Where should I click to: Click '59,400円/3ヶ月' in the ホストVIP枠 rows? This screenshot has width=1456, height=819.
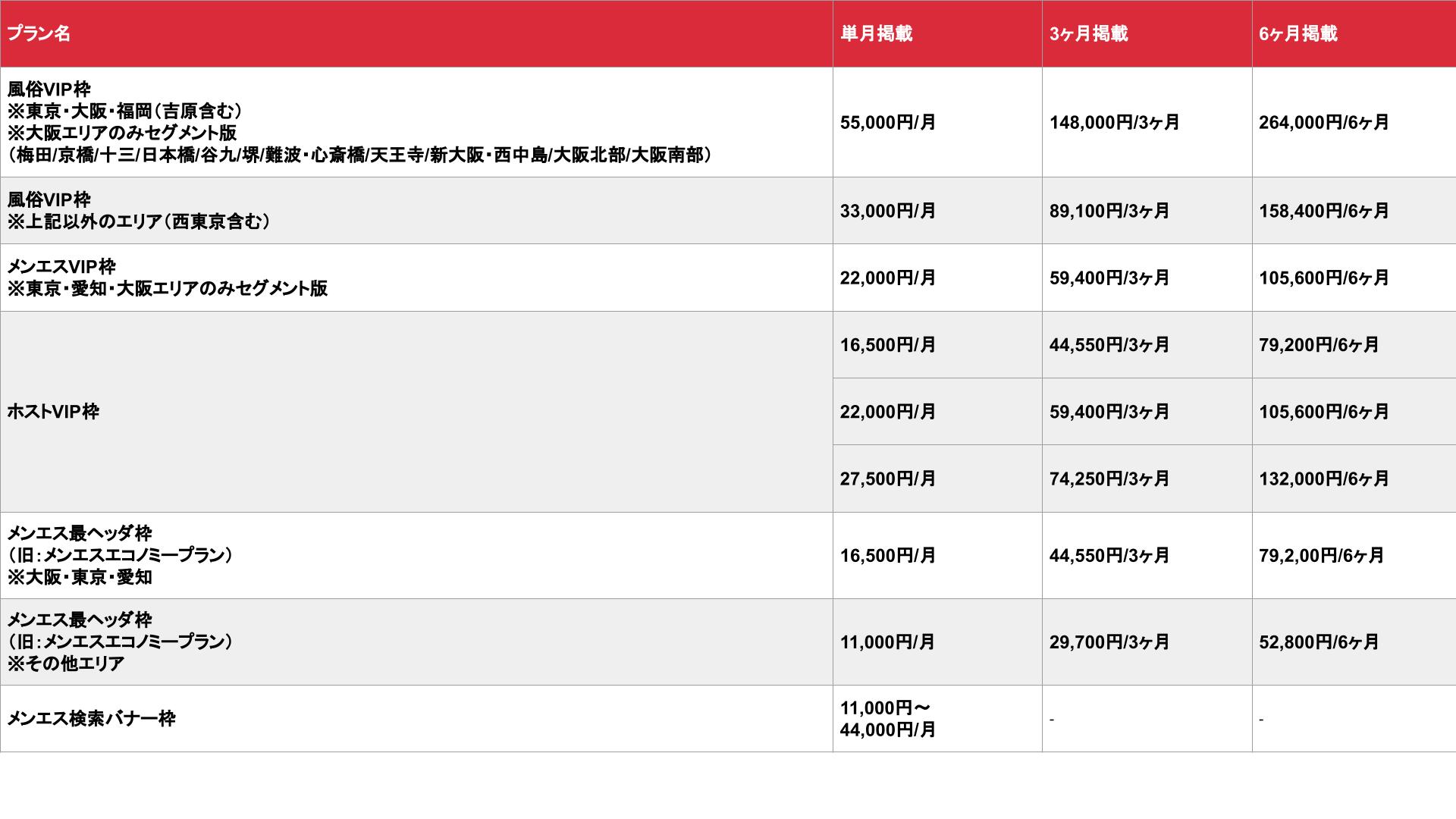[1147, 412]
